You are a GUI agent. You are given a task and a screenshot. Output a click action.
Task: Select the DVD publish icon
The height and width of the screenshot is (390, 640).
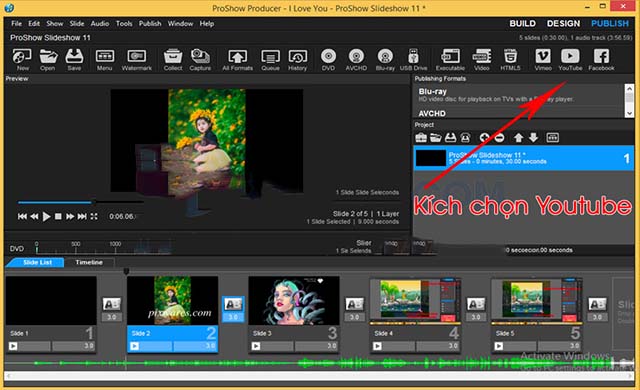(328, 60)
